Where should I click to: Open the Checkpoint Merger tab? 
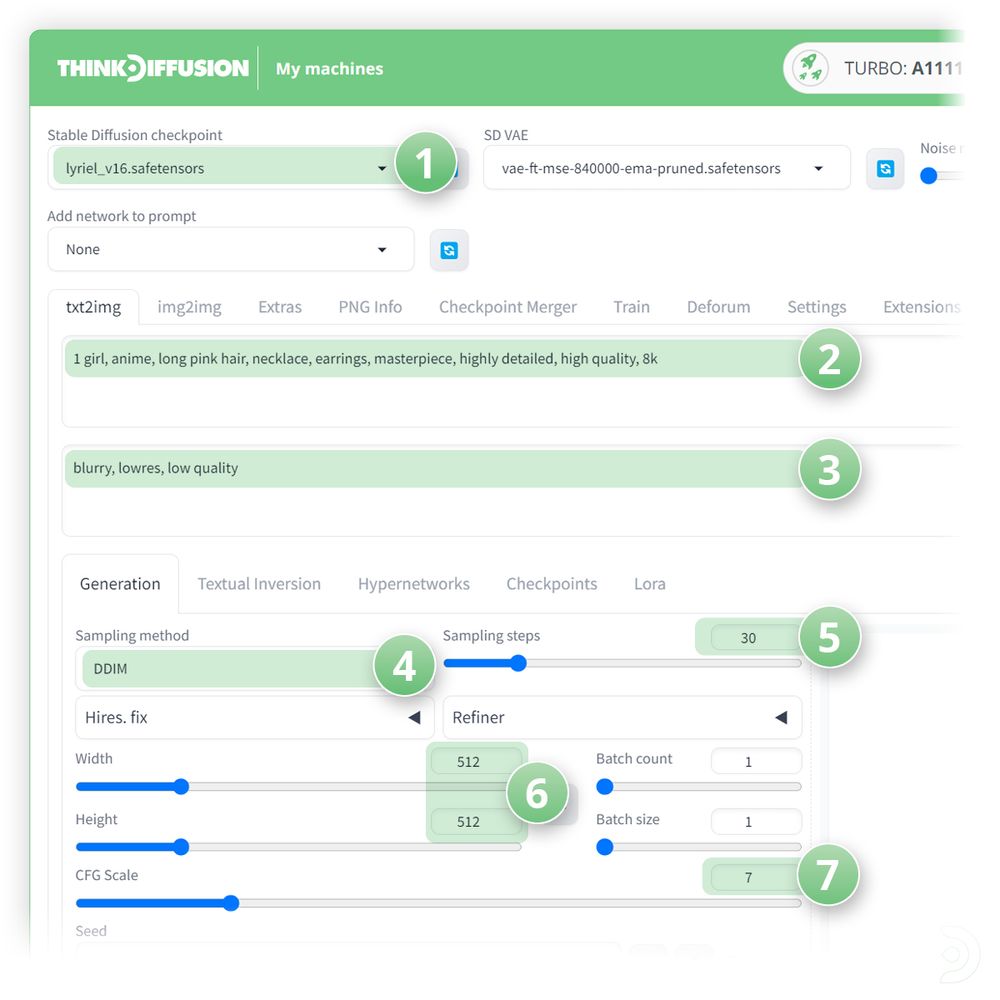click(x=508, y=307)
